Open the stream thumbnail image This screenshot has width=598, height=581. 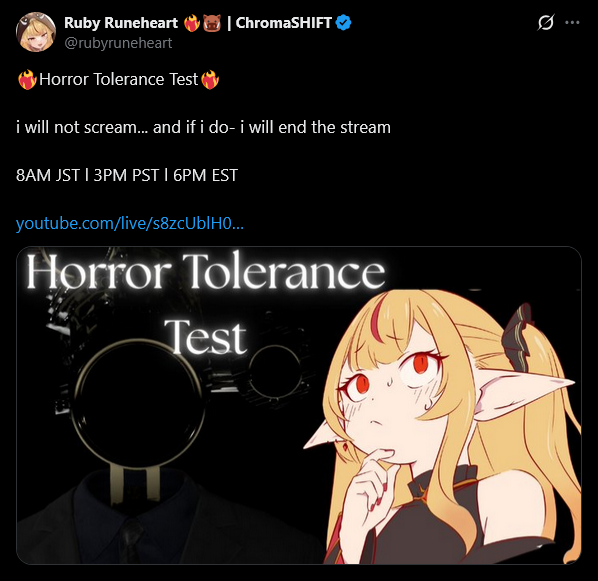[x=299, y=405]
